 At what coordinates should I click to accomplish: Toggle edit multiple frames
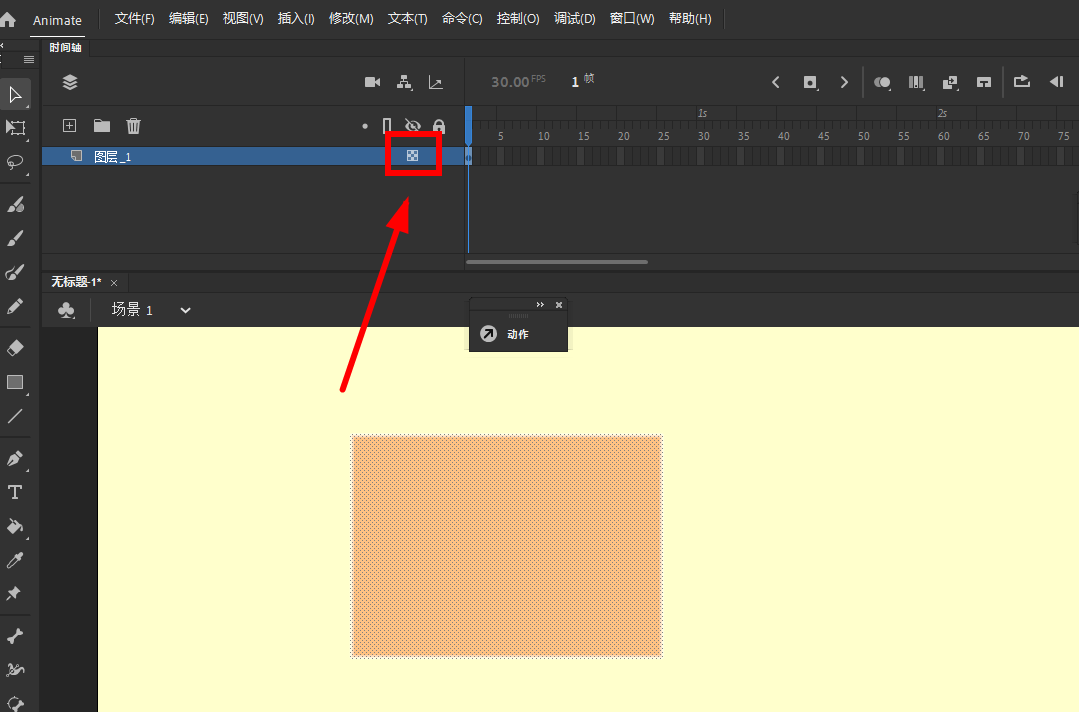click(916, 83)
